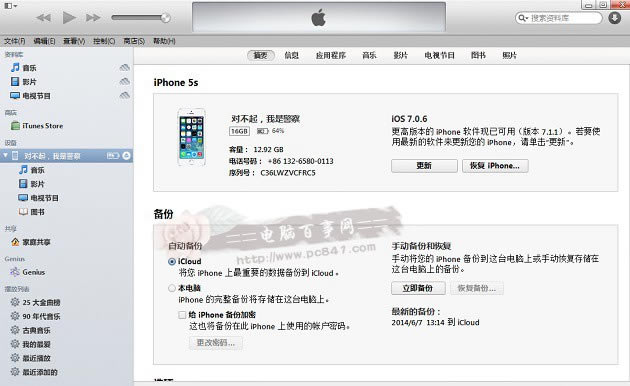
Task: Open the top-left iTunes window menu icon
Action: (x=10, y=6)
